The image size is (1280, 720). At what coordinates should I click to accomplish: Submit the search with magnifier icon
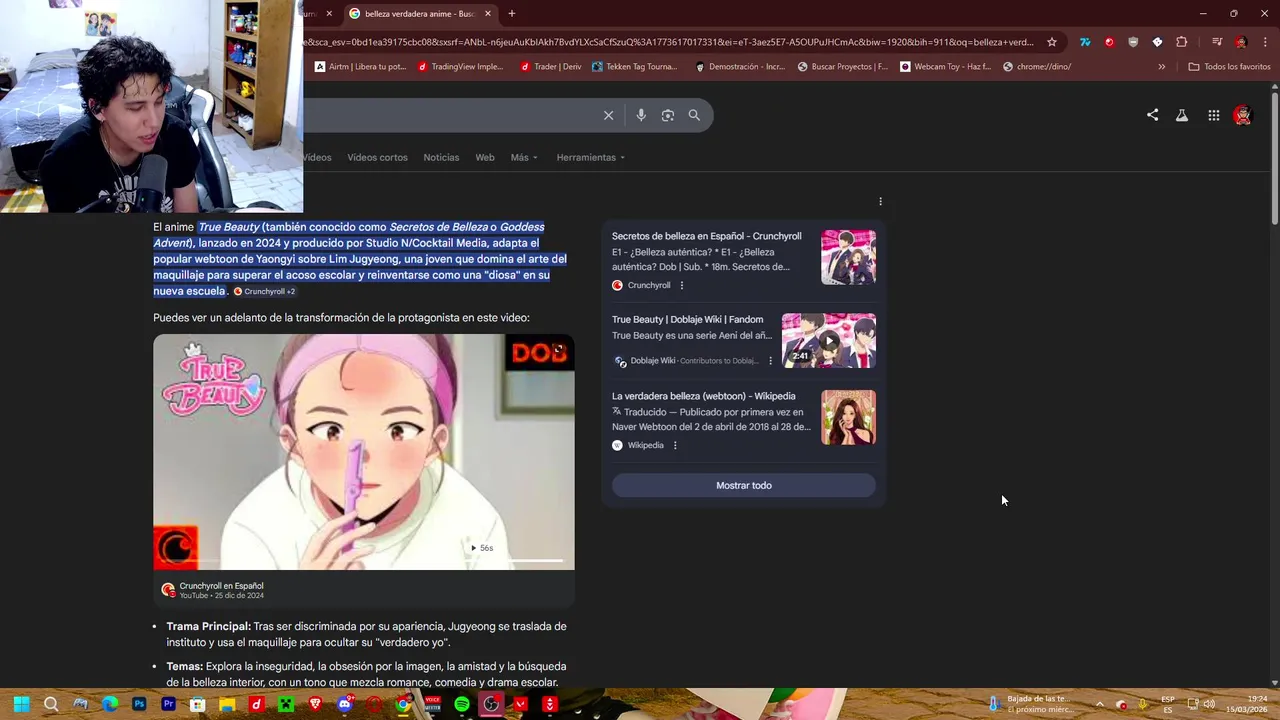pos(694,115)
